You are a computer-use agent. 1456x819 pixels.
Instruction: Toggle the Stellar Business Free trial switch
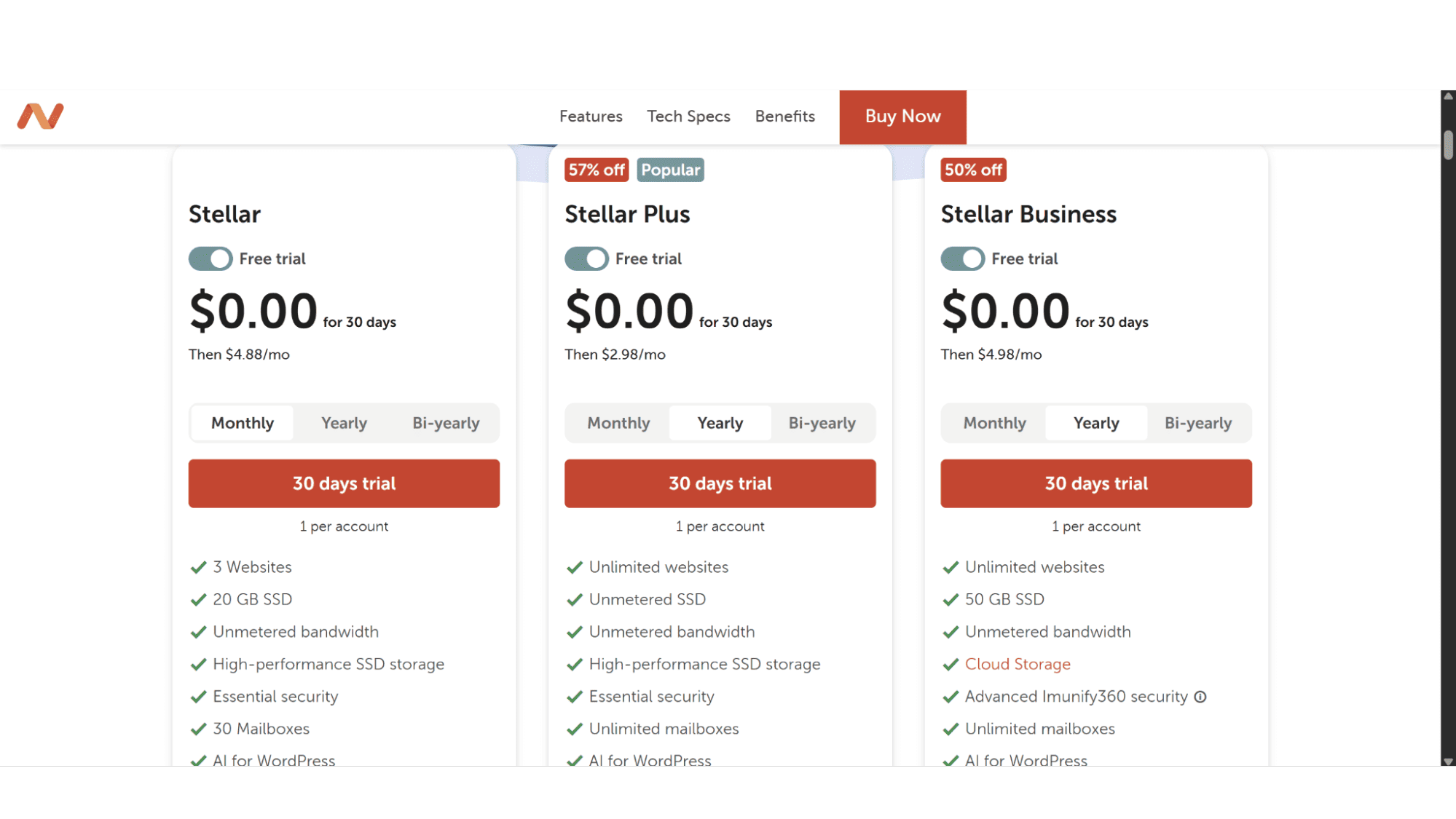(962, 258)
